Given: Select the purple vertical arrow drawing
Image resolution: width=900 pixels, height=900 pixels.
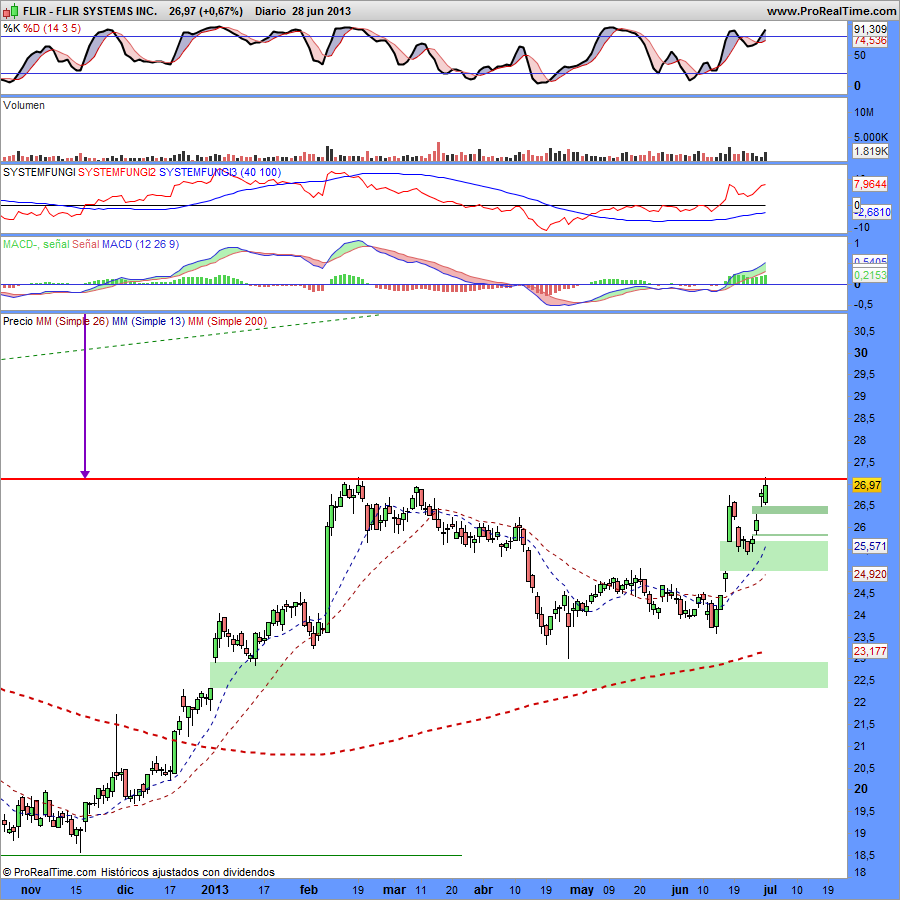Looking at the screenshot, I should point(85,398).
